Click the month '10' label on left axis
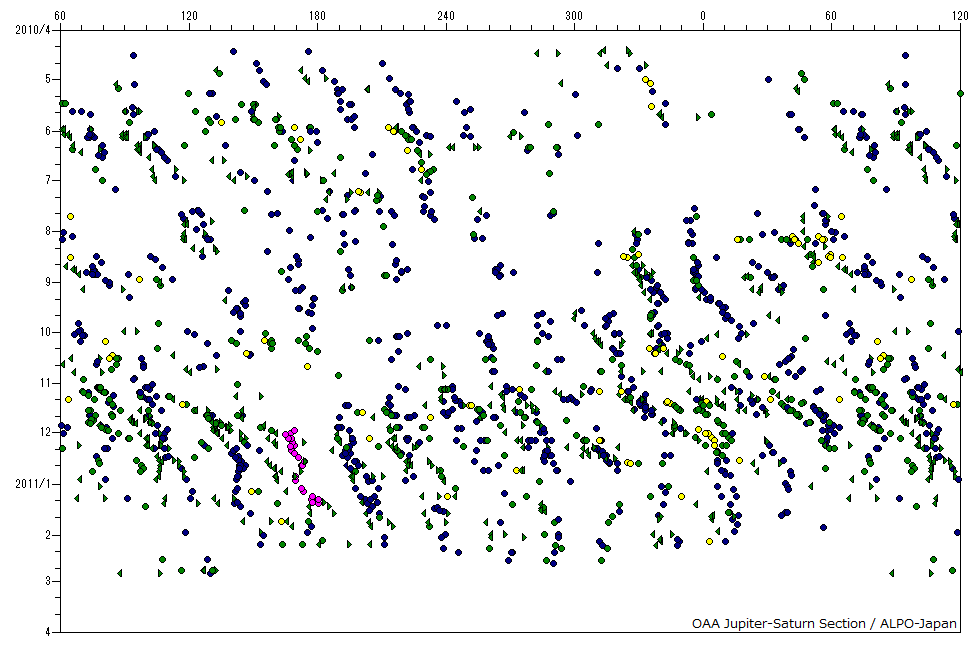This screenshot has width=980, height=650. coord(45,332)
